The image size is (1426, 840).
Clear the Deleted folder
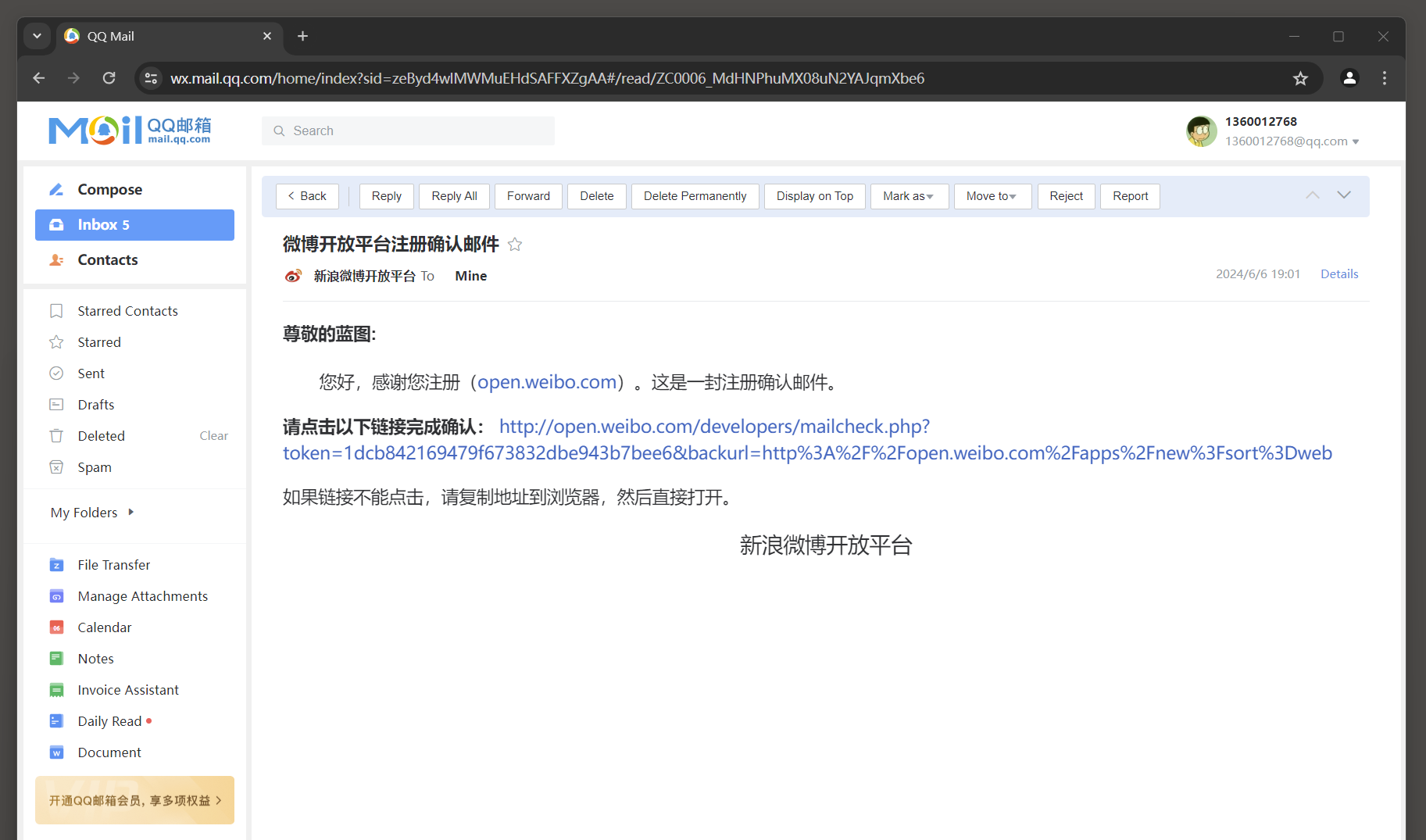tap(213, 436)
